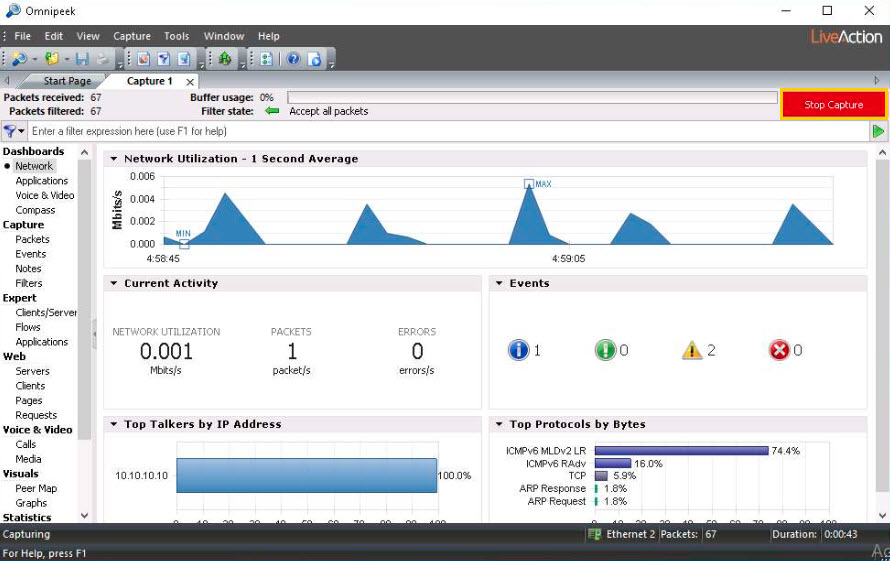The width and height of the screenshot is (890, 561).
Task: Open the Filters view in sidebar
Action: point(29,283)
